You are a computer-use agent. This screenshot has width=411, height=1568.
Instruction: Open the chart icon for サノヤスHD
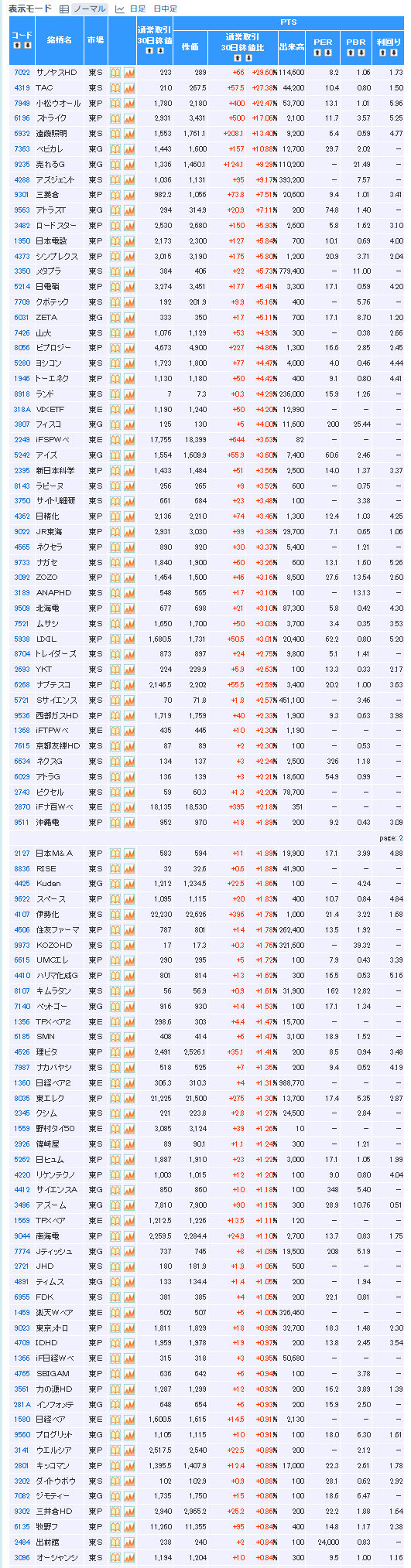point(129,72)
